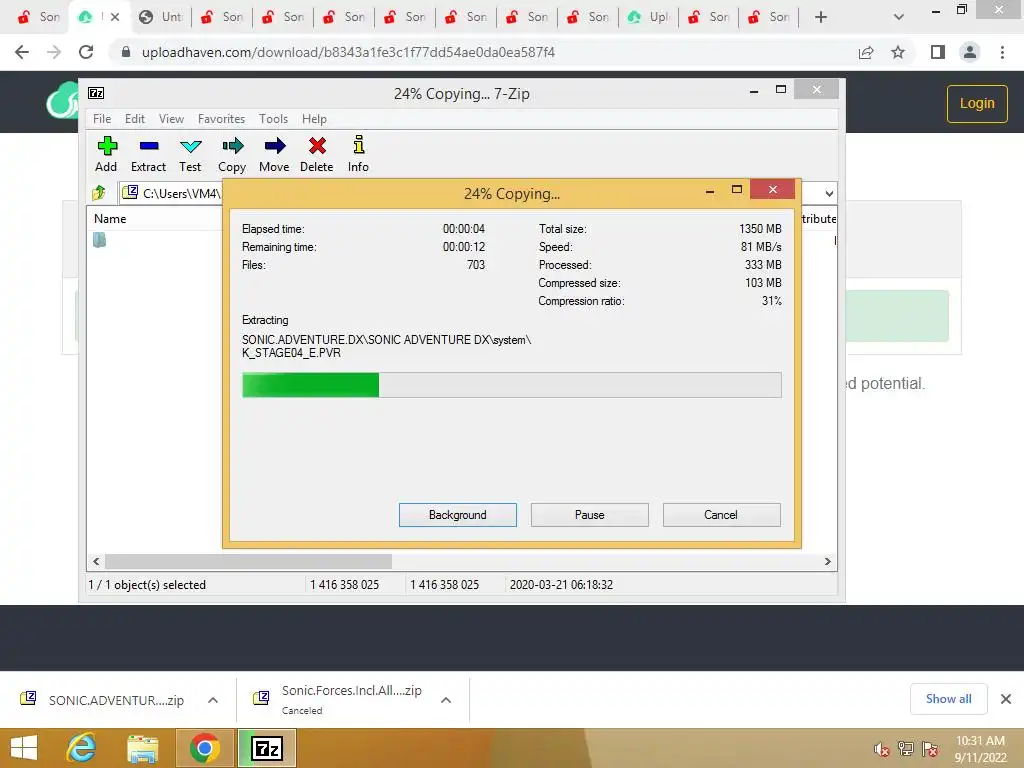Screen dimensions: 1024x768
Task: Open the File menu
Action: 102,119
